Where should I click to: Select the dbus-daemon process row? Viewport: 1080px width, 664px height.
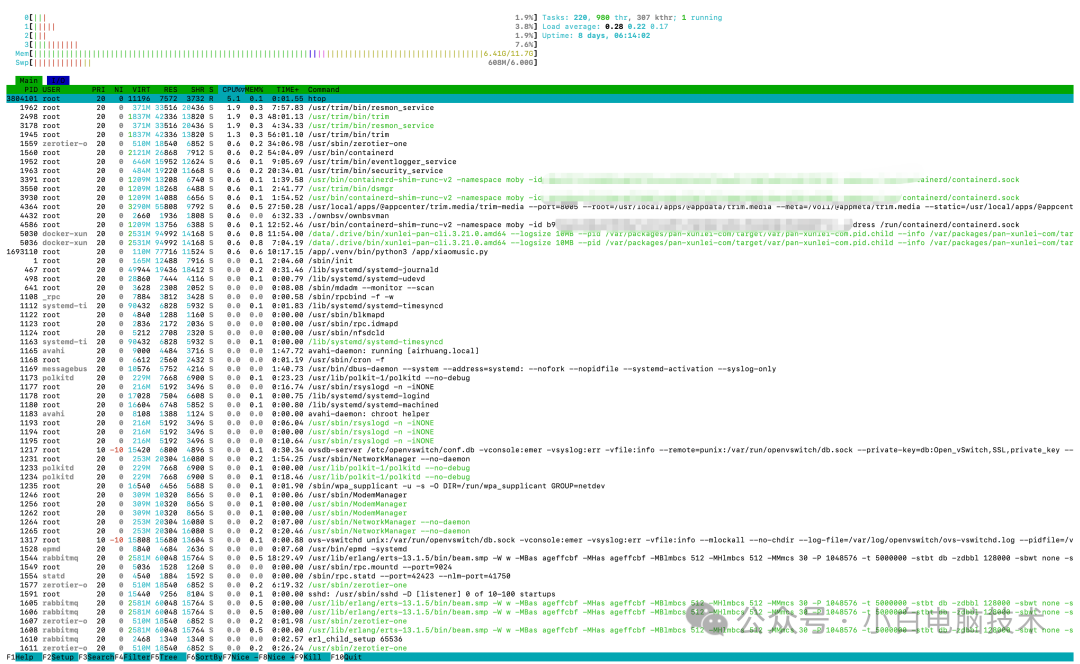tap(540, 369)
